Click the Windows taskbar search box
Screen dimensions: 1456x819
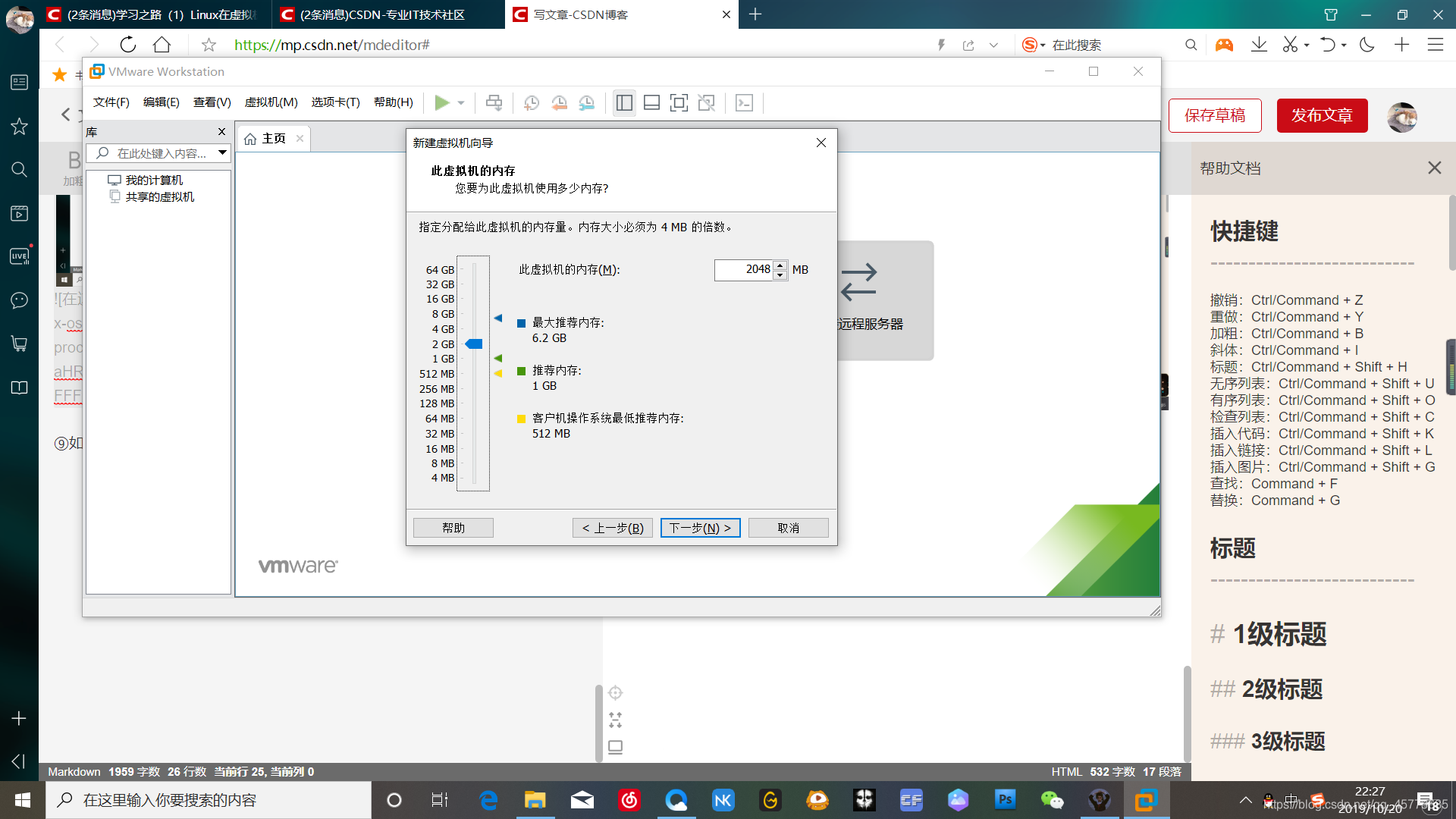click(209, 800)
